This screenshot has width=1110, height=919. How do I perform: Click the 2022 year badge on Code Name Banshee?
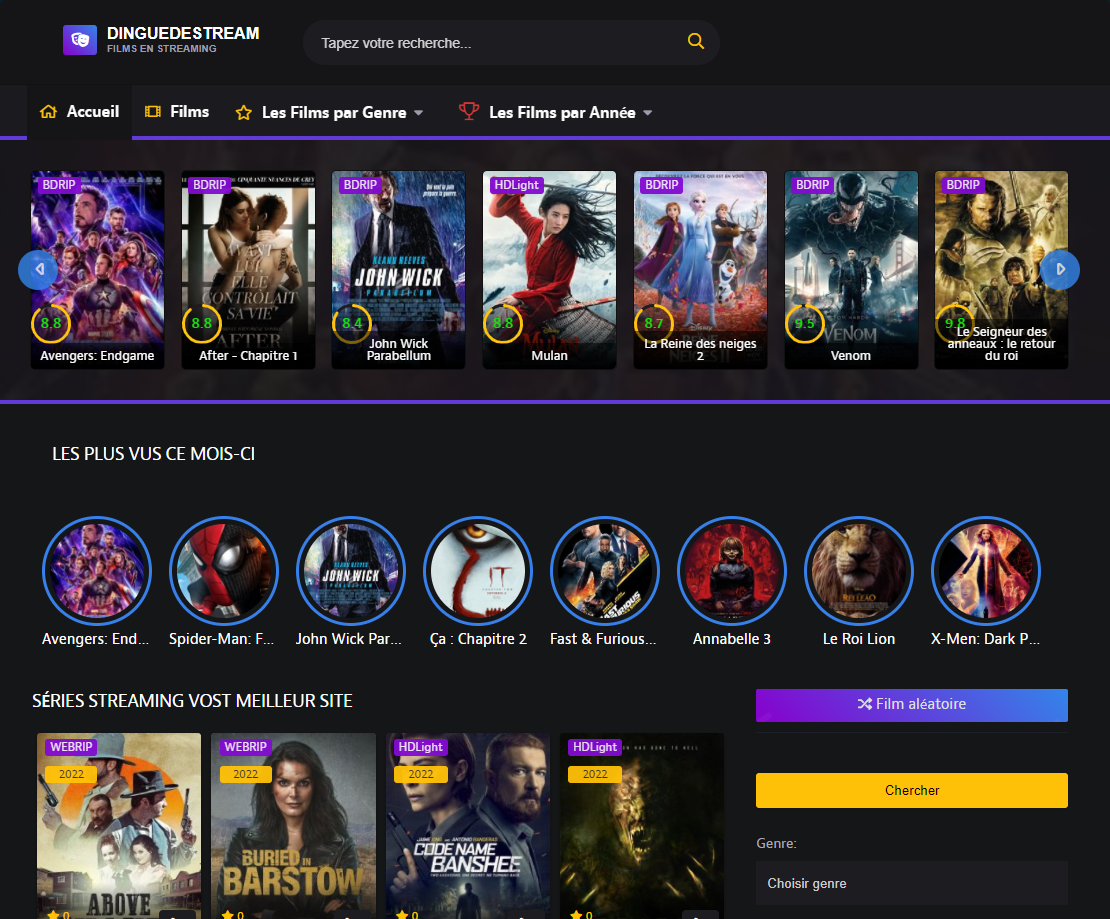(x=420, y=774)
